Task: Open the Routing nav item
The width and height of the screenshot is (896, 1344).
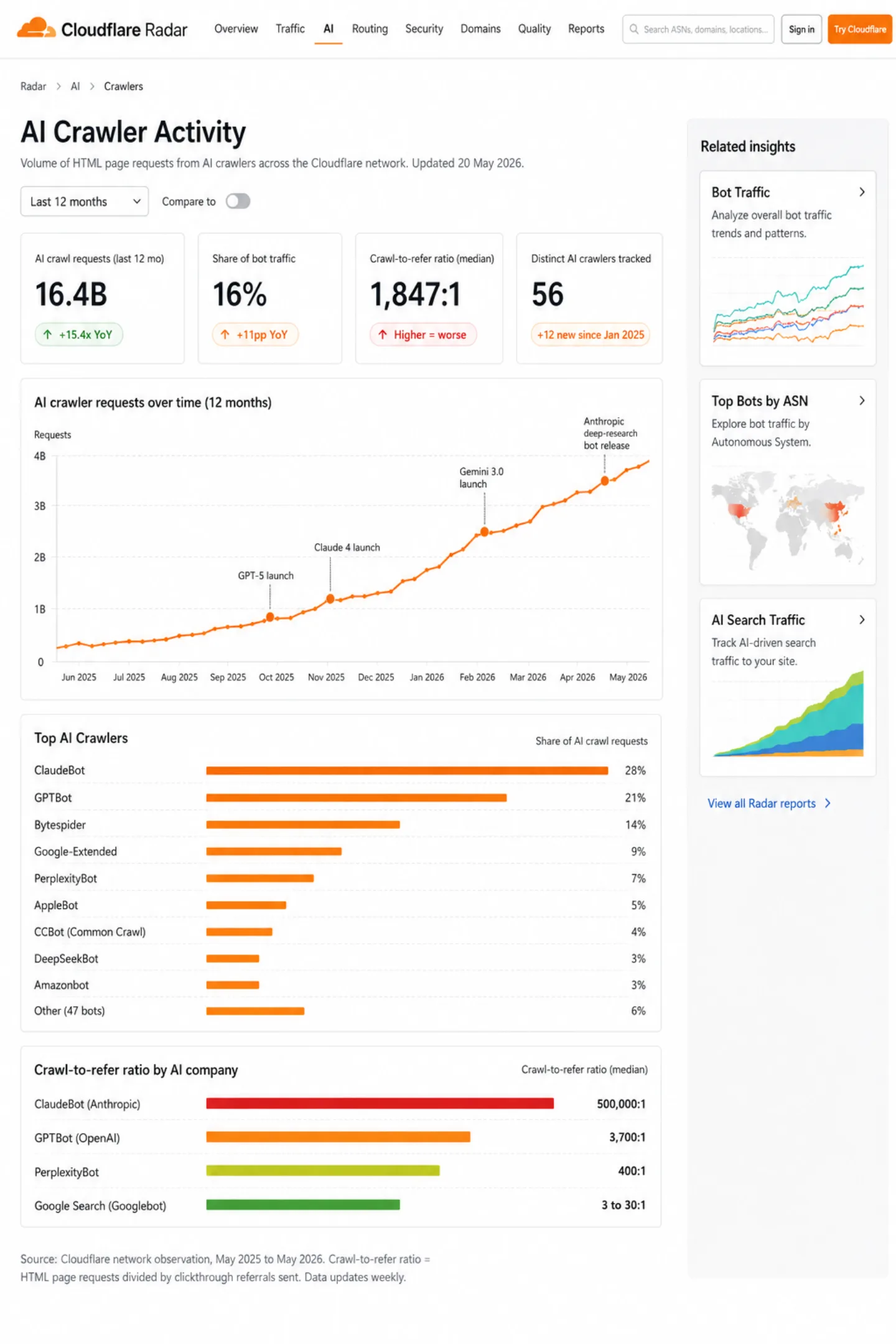Action: coord(370,29)
